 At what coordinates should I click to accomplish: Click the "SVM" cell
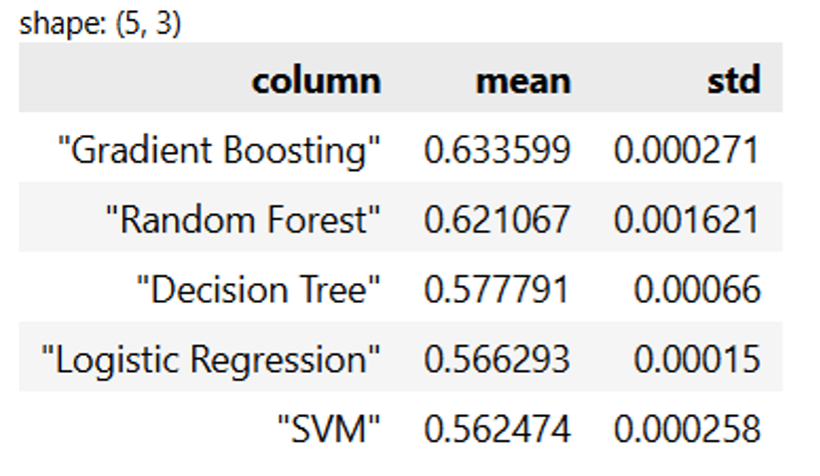click(x=330, y=430)
